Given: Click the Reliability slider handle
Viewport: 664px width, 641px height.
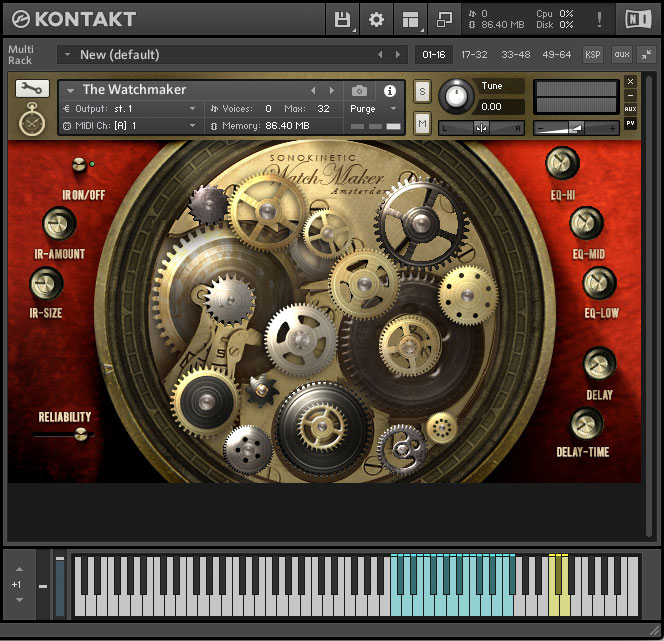Looking at the screenshot, I should pos(80,434).
